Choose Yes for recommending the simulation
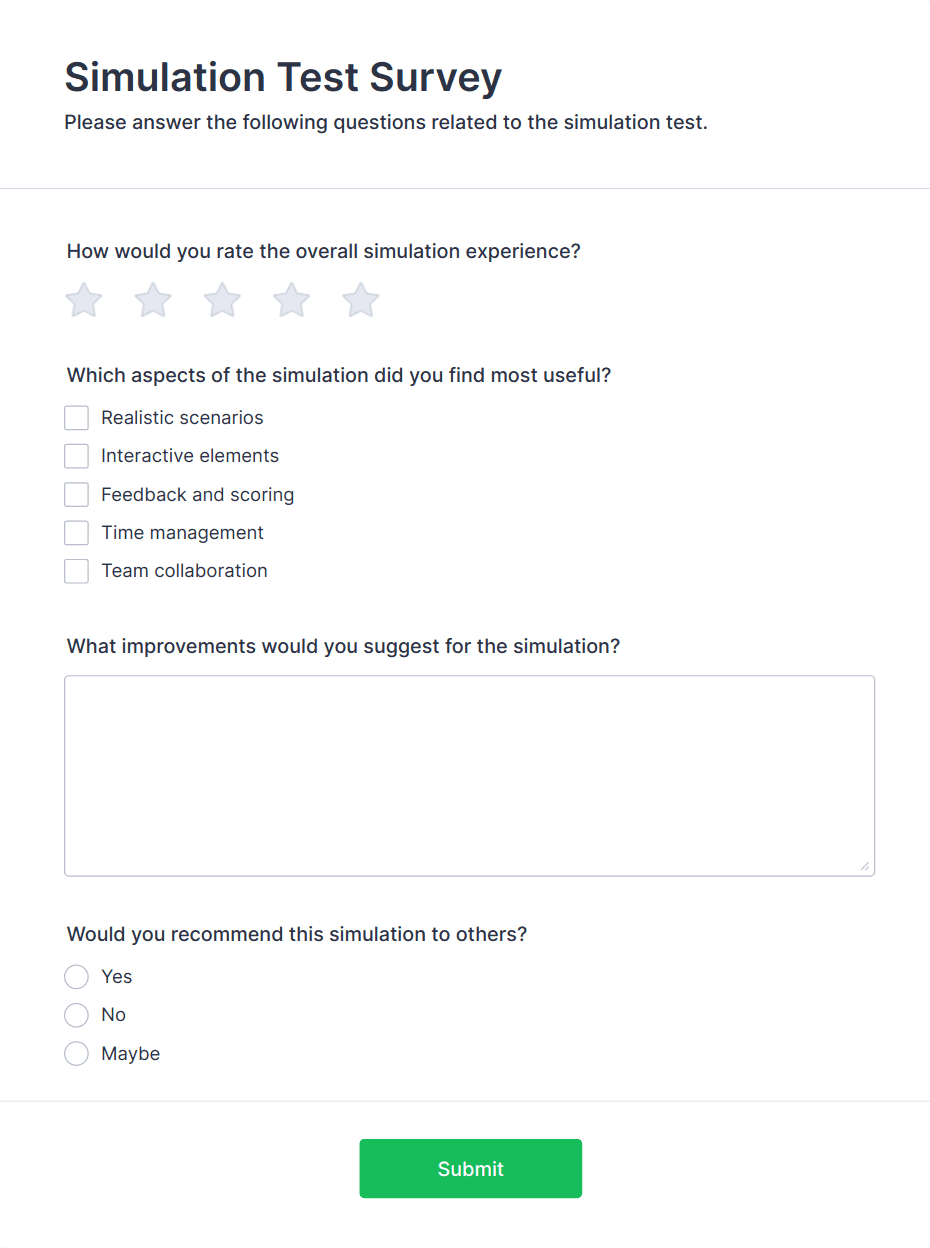This screenshot has width=930, height=1248. [77, 977]
